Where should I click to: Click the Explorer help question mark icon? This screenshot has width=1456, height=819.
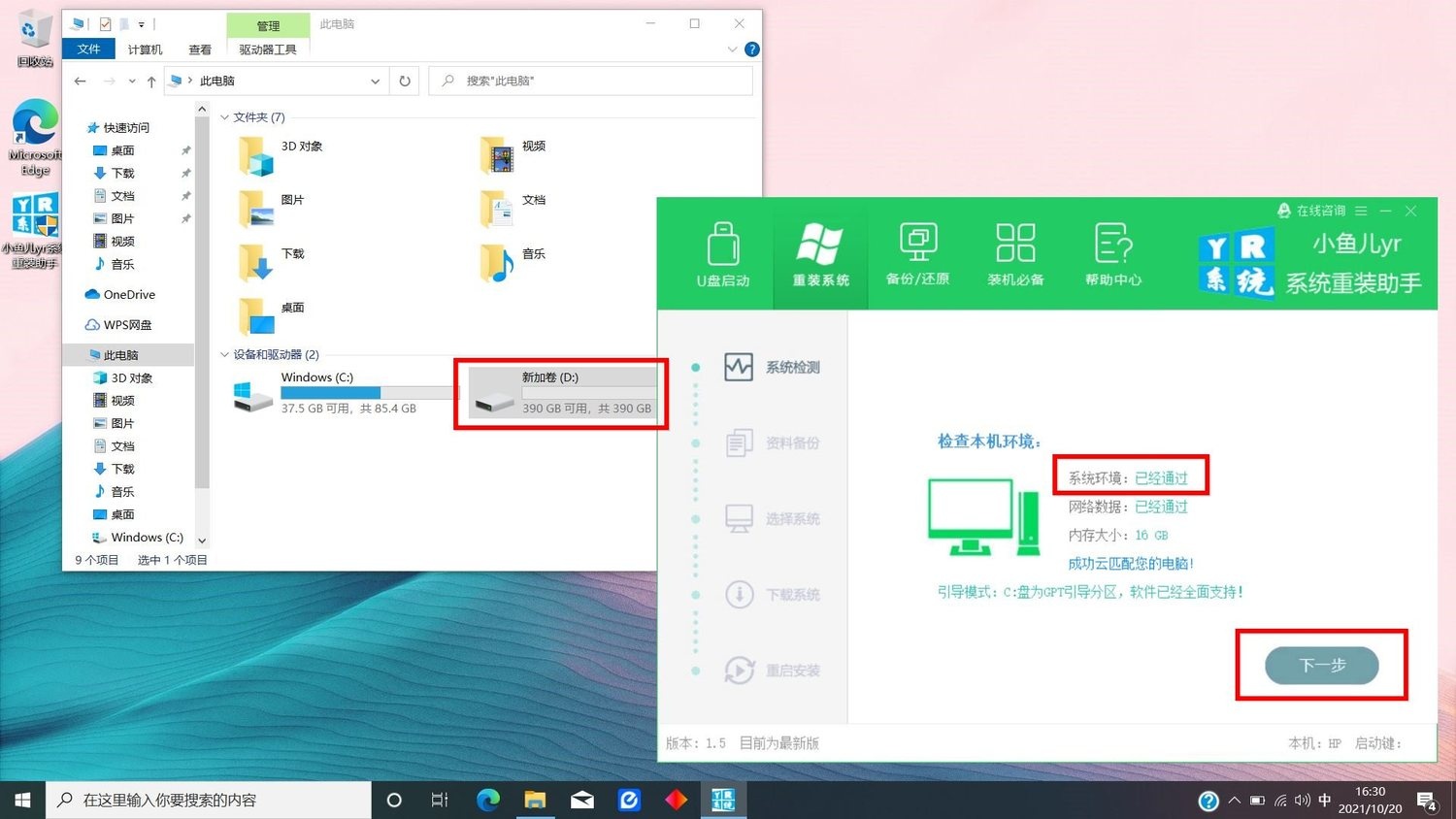tap(751, 49)
